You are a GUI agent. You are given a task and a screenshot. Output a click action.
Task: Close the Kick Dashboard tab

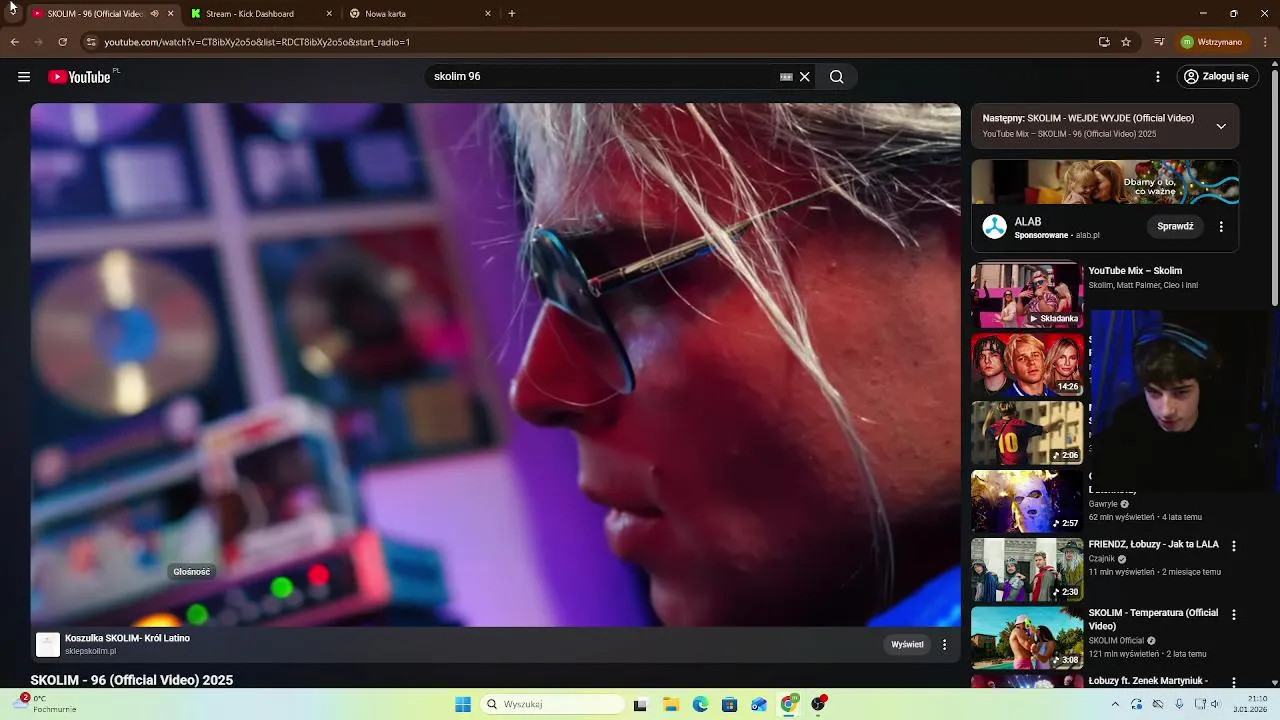pyautogui.click(x=329, y=14)
